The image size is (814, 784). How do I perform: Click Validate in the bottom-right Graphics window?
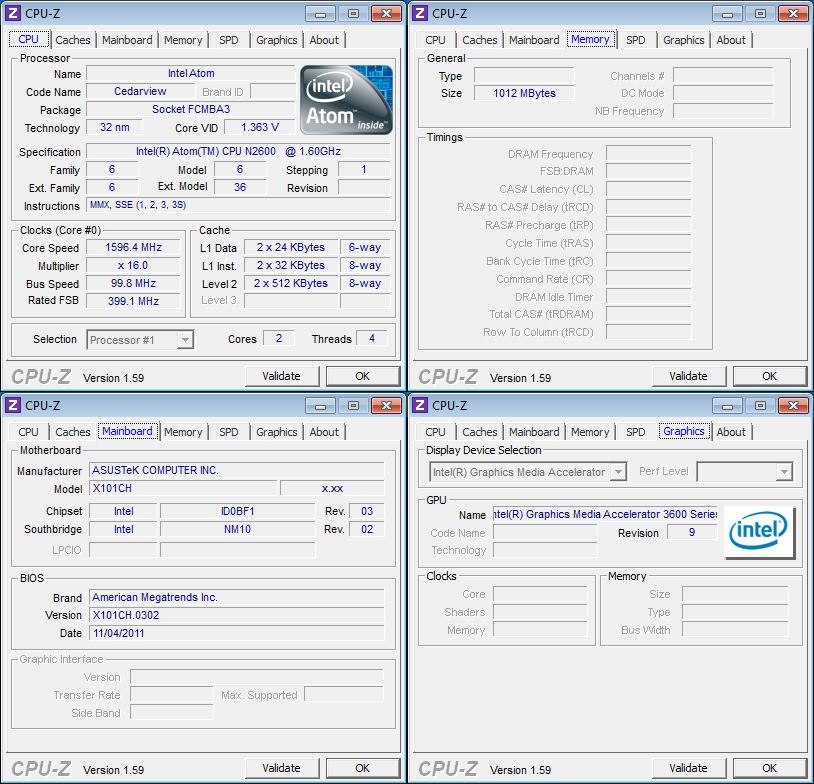pyautogui.click(x=688, y=768)
